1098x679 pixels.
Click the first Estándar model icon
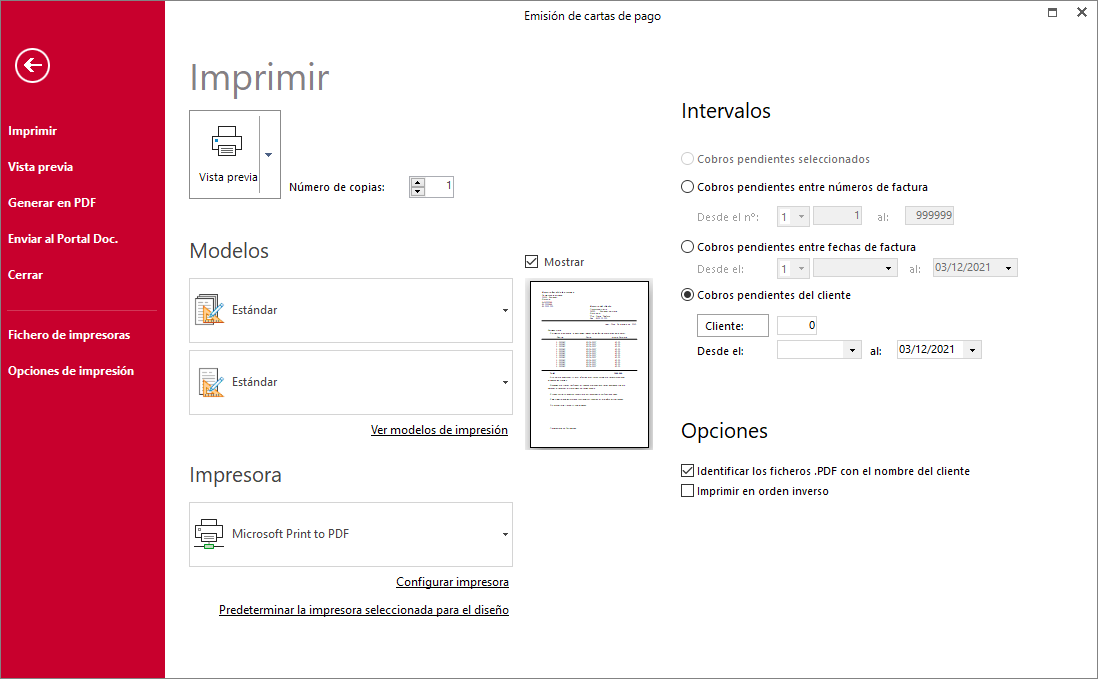click(x=209, y=310)
